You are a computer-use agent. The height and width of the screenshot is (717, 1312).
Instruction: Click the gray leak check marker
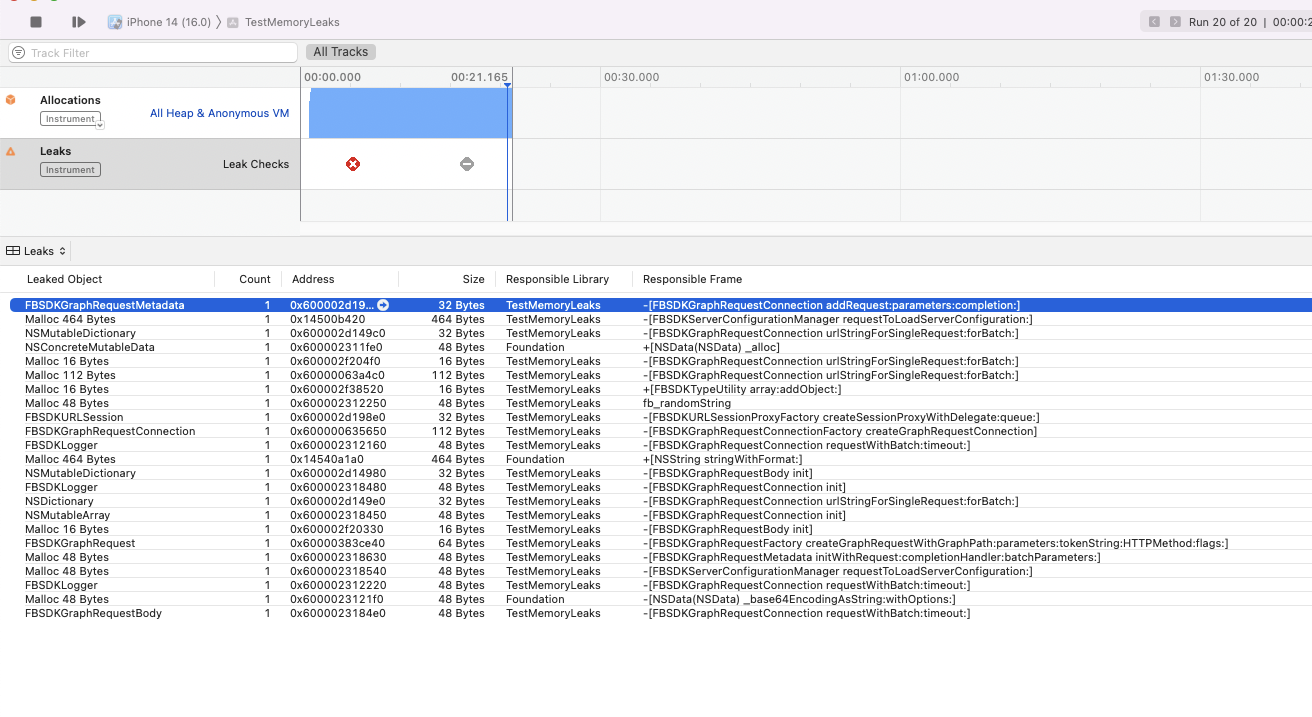pyautogui.click(x=467, y=164)
